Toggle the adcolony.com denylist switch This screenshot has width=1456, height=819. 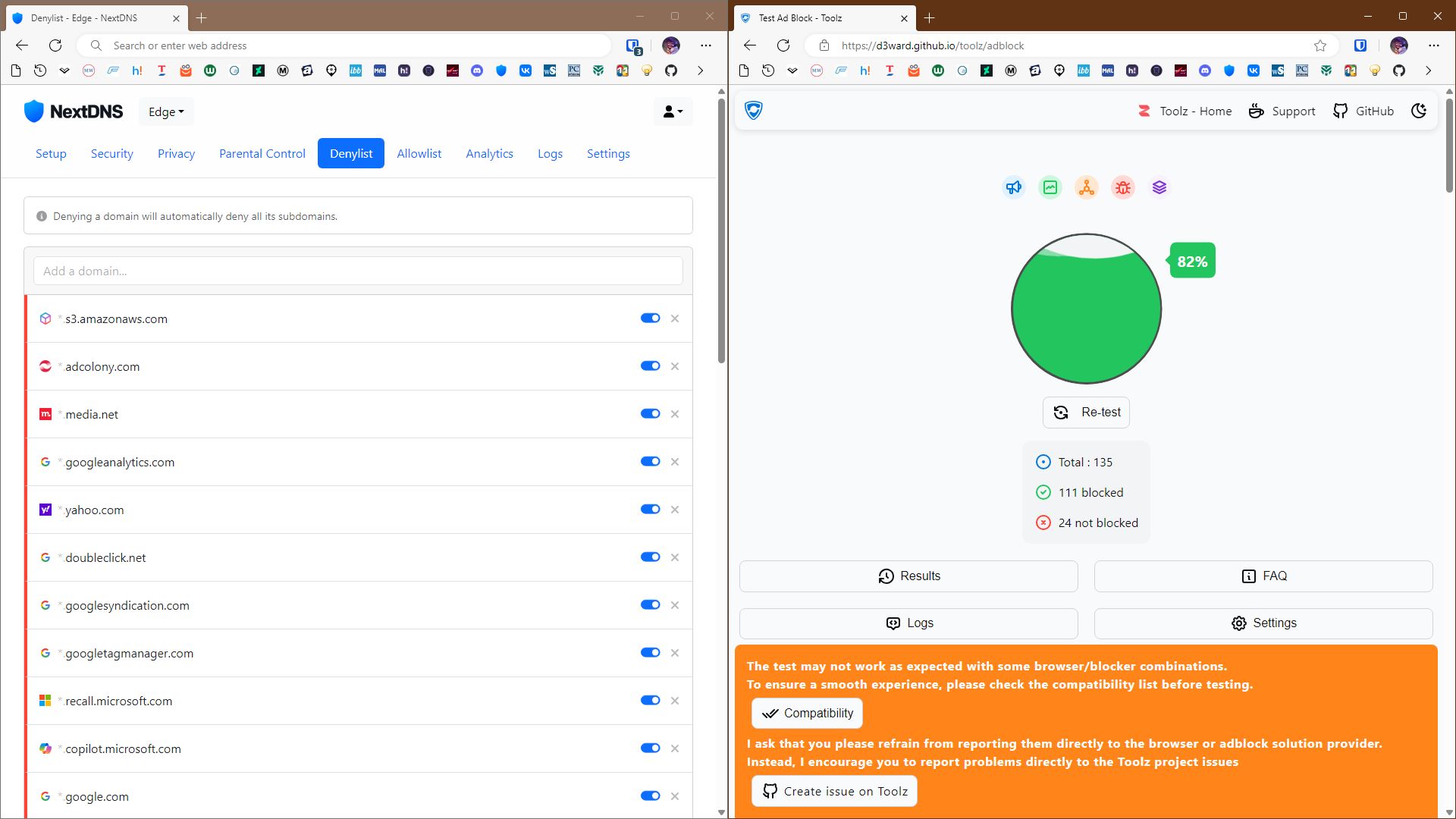pos(651,366)
